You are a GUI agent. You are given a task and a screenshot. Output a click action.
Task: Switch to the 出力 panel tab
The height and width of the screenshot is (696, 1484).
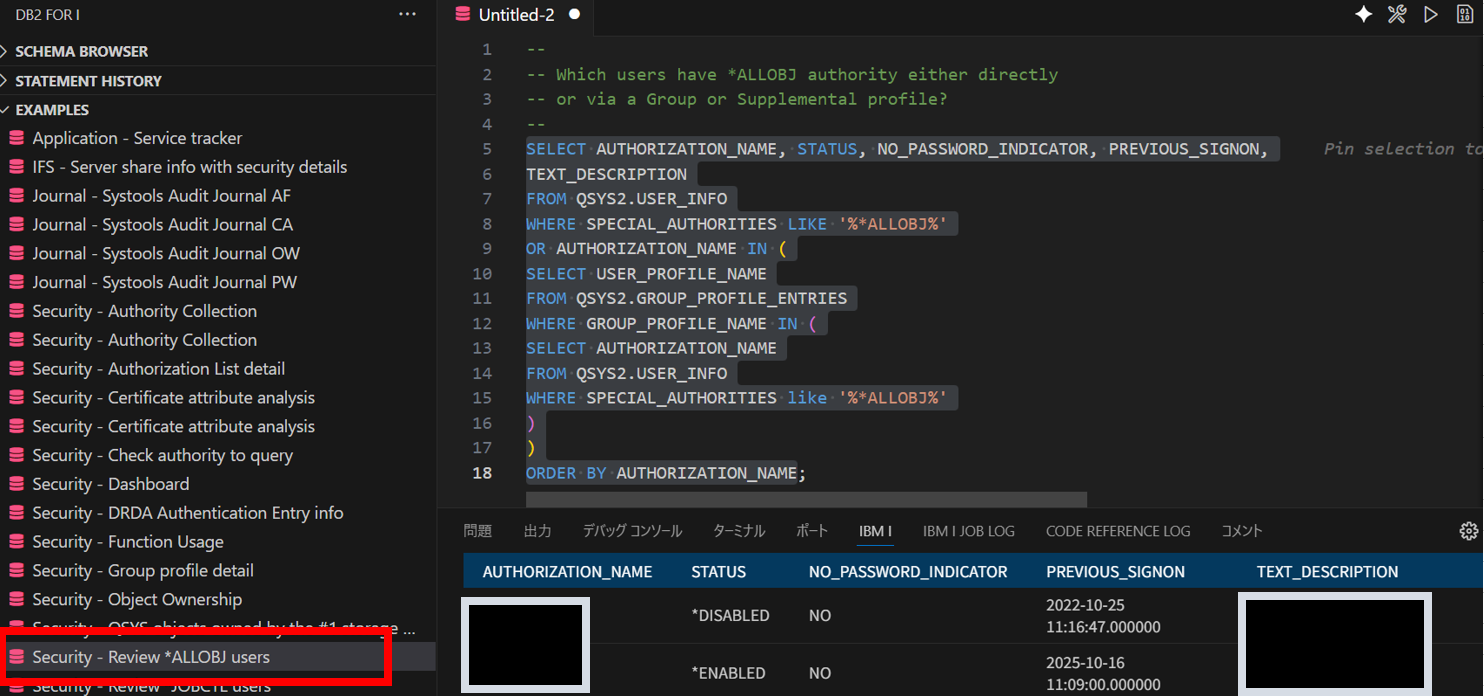click(x=537, y=531)
